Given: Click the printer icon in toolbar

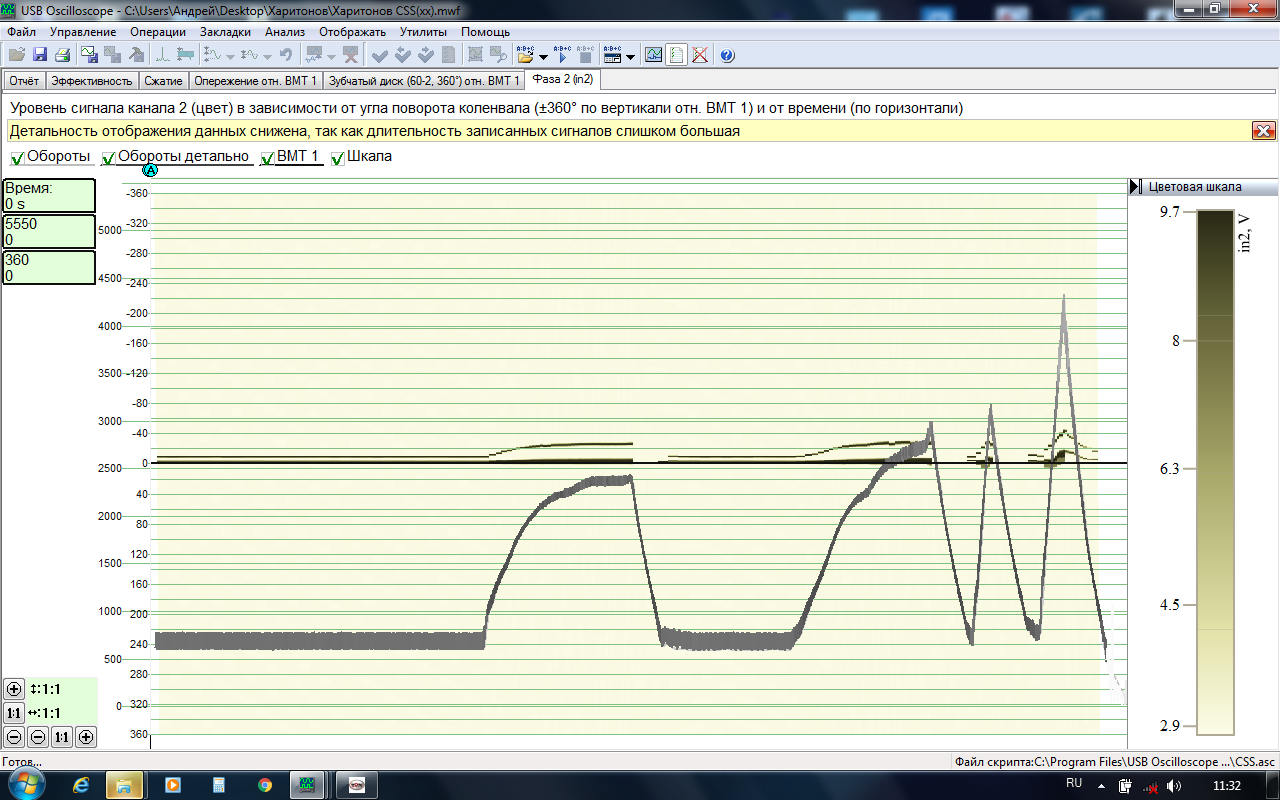Looking at the screenshot, I should pos(62,55).
